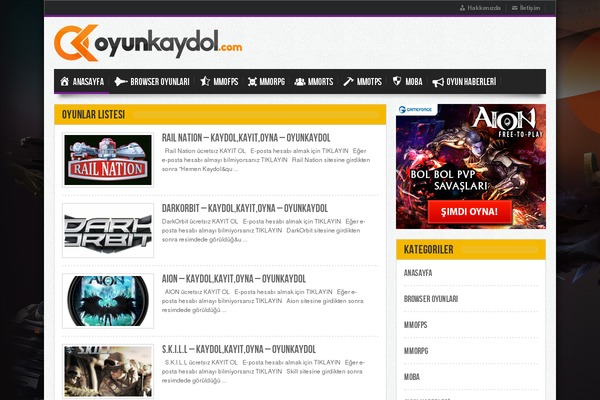Open the Rail Nation article title
The height and width of the screenshot is (400, 600).
pos(246,138)
